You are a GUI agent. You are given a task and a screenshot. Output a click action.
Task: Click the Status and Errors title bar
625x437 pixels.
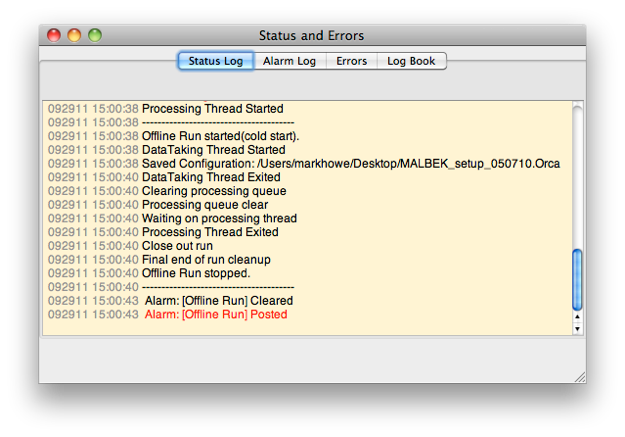312,35
